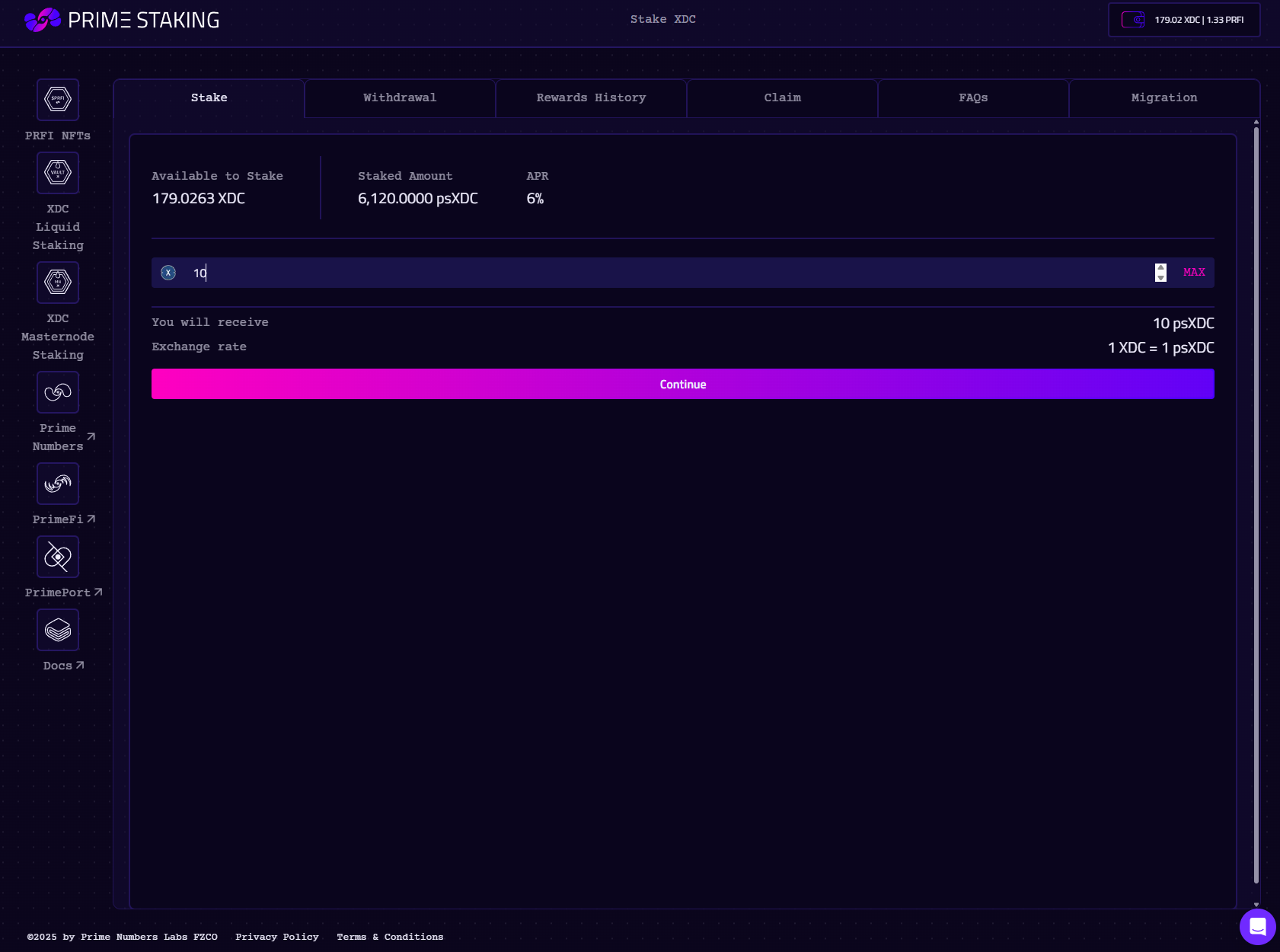The width and height of the screenshot is (1280, 952).
Task: Open the Terms & Conditions link
Action: pyautogui.click(x=390, y=937)
